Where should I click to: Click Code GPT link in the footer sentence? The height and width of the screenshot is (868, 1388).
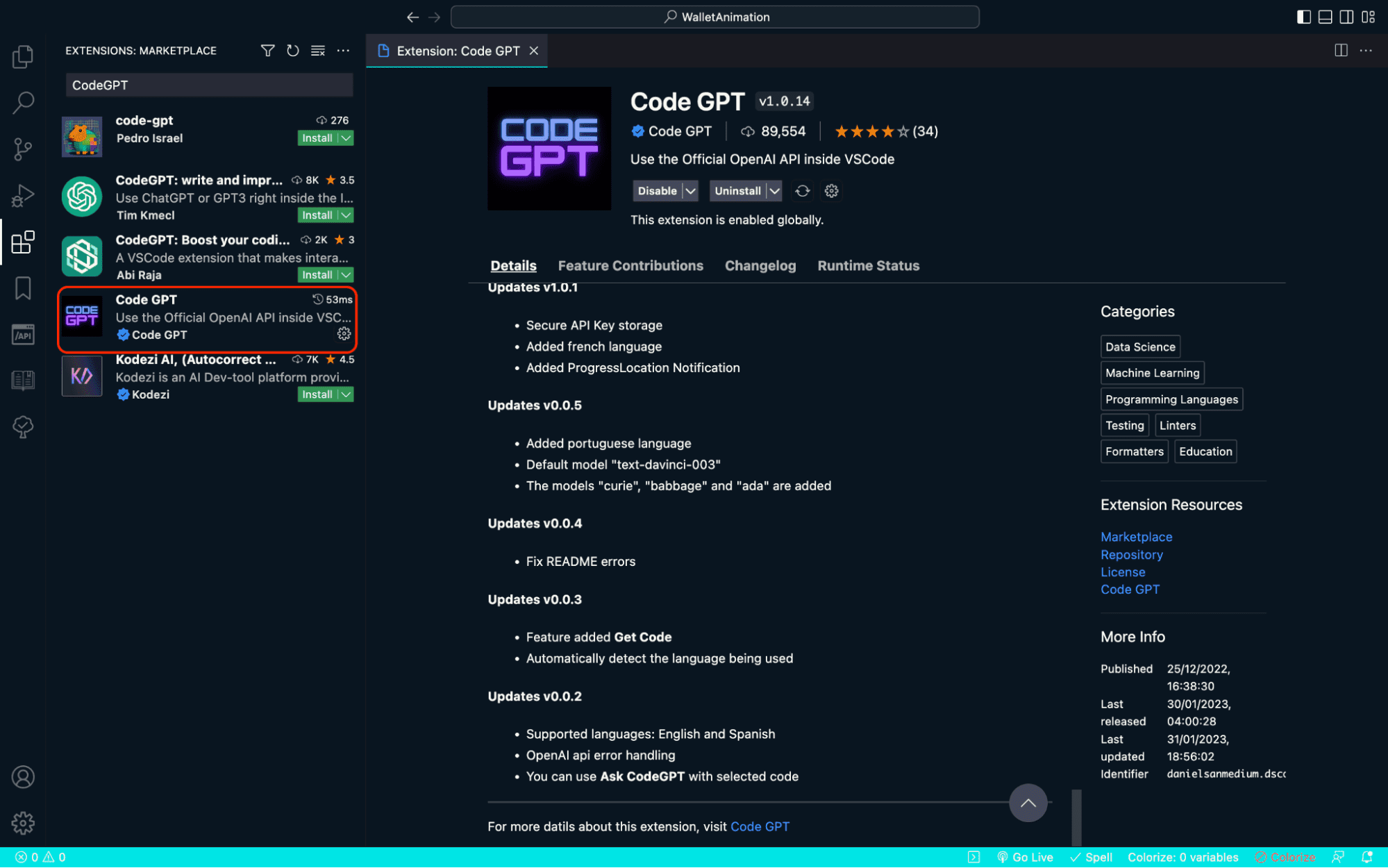(x=760, y=827)
